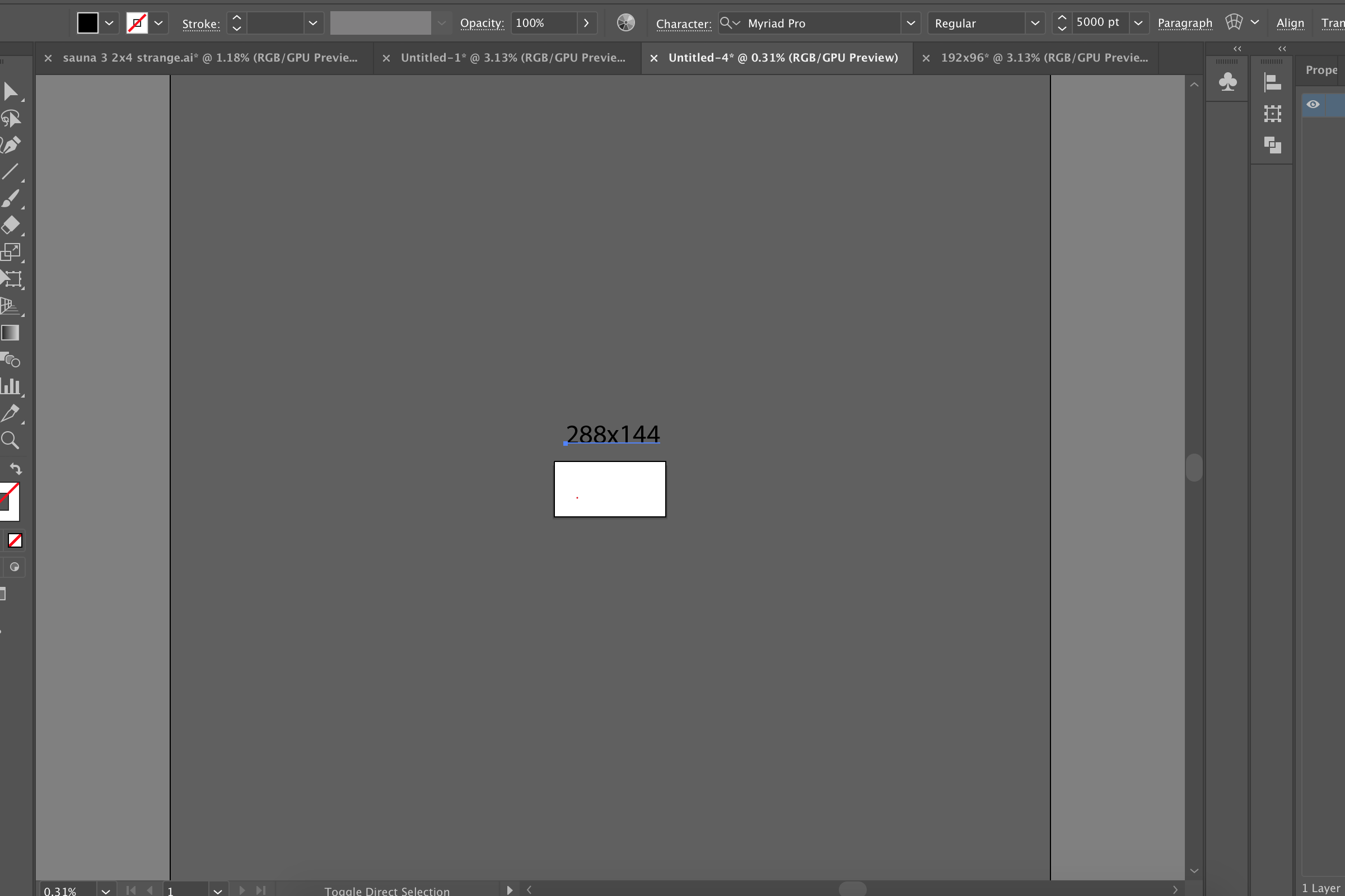Select the Selection arrow tool
Image resolution: width=1345 pixels, height=896 pixels.
(x=10, y=91)
